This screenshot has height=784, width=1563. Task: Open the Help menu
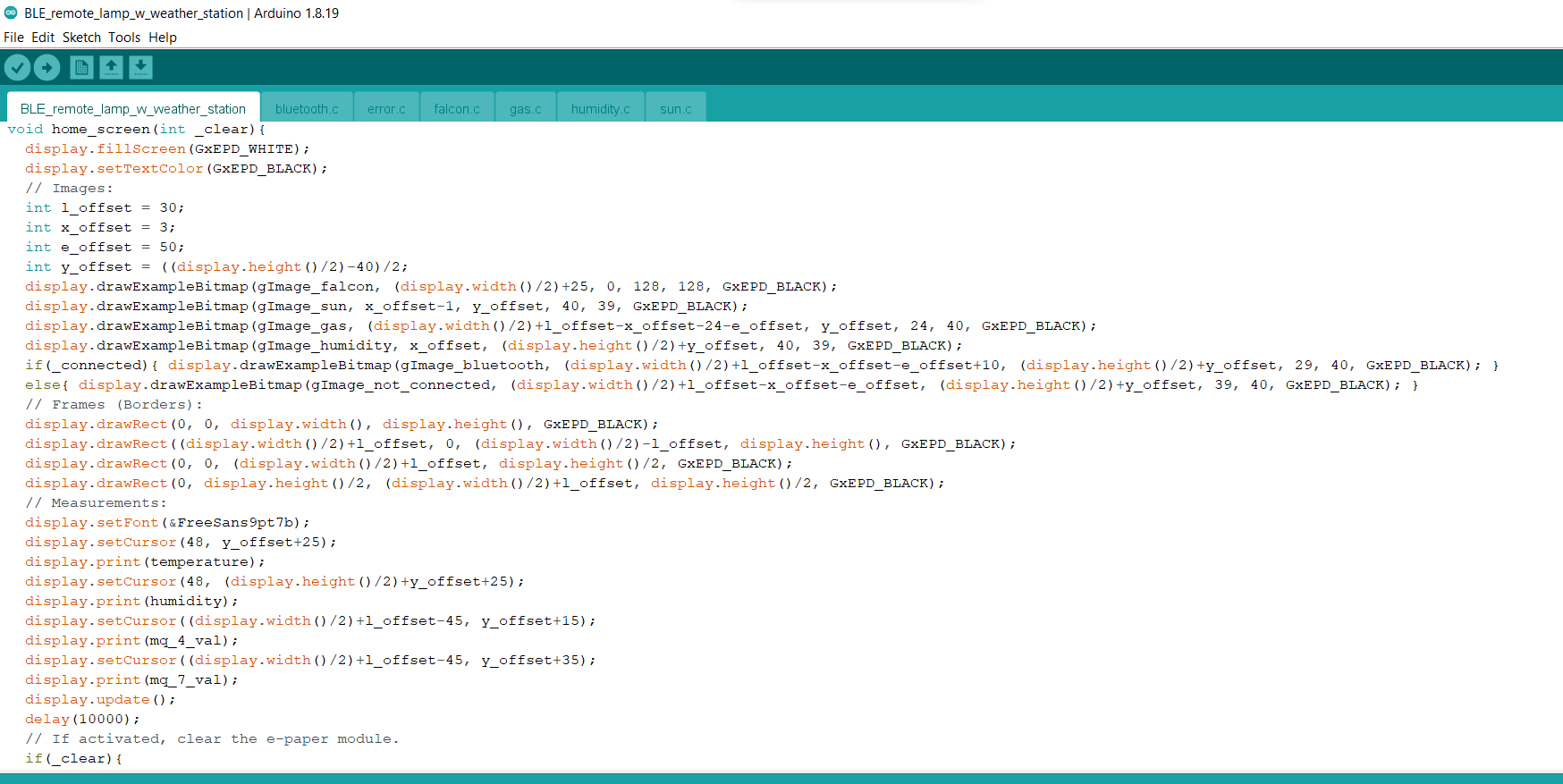(163, 38)
